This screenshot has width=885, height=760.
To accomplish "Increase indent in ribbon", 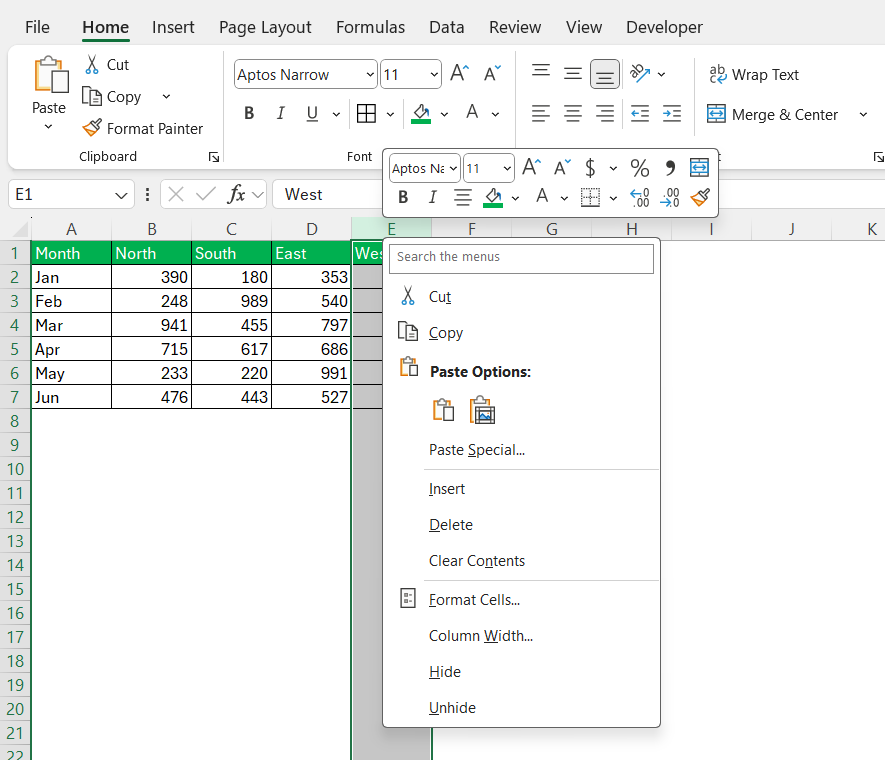I will [x=672, y=114].
